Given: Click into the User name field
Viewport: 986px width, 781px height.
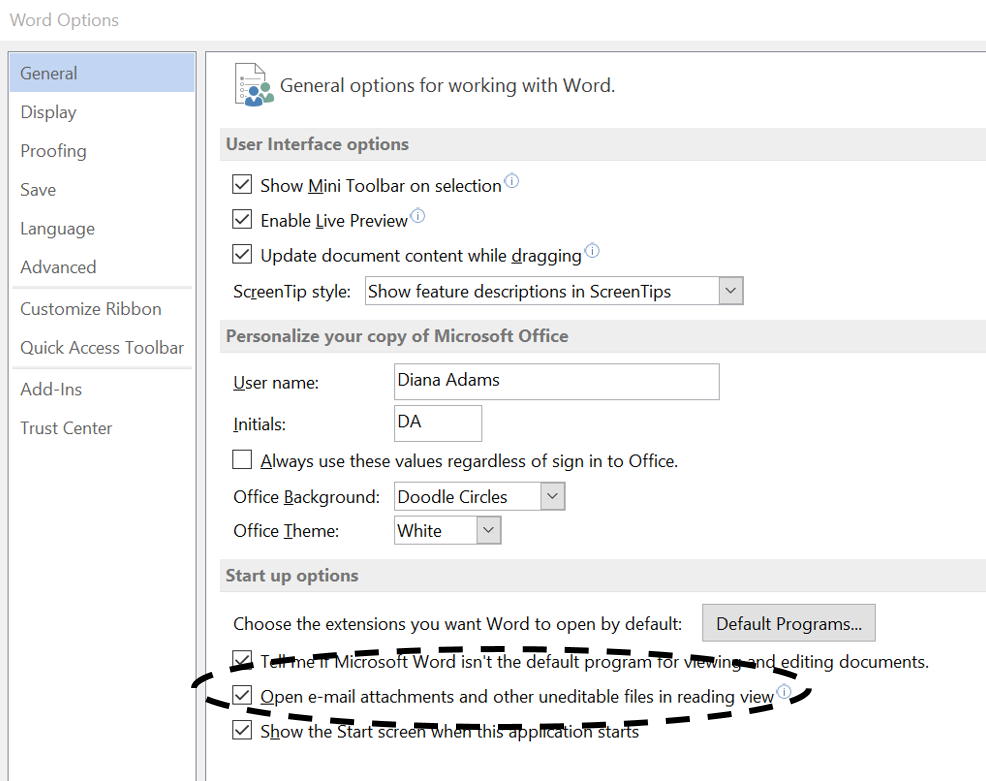Looking at the screenshot, I should pyautogui.click(x=557, y=382).
